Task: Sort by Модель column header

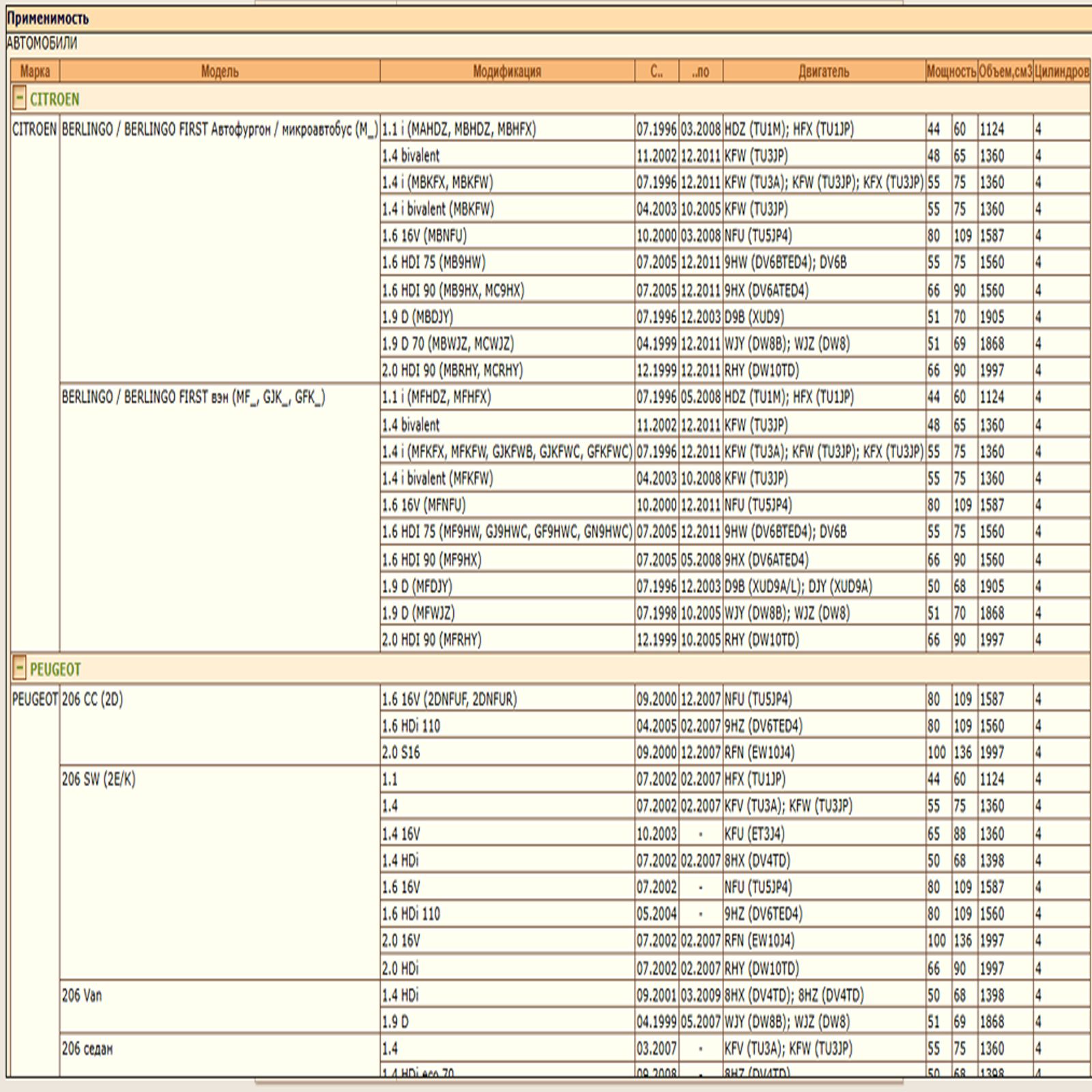Action: (219, 71)
